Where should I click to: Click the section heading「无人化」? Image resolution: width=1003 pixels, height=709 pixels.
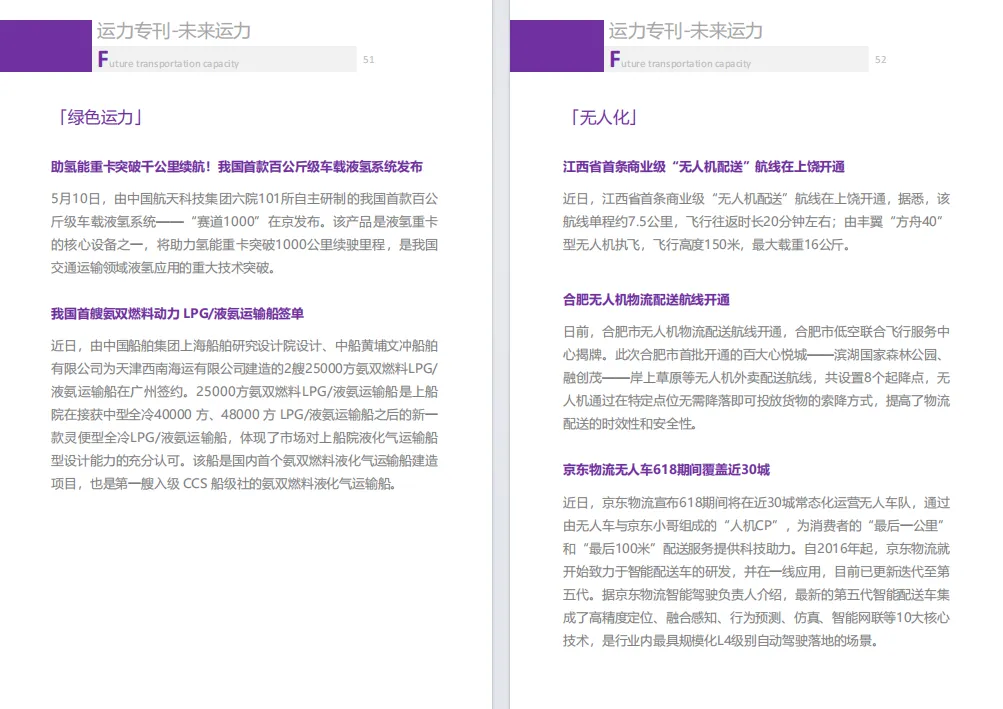603,117
